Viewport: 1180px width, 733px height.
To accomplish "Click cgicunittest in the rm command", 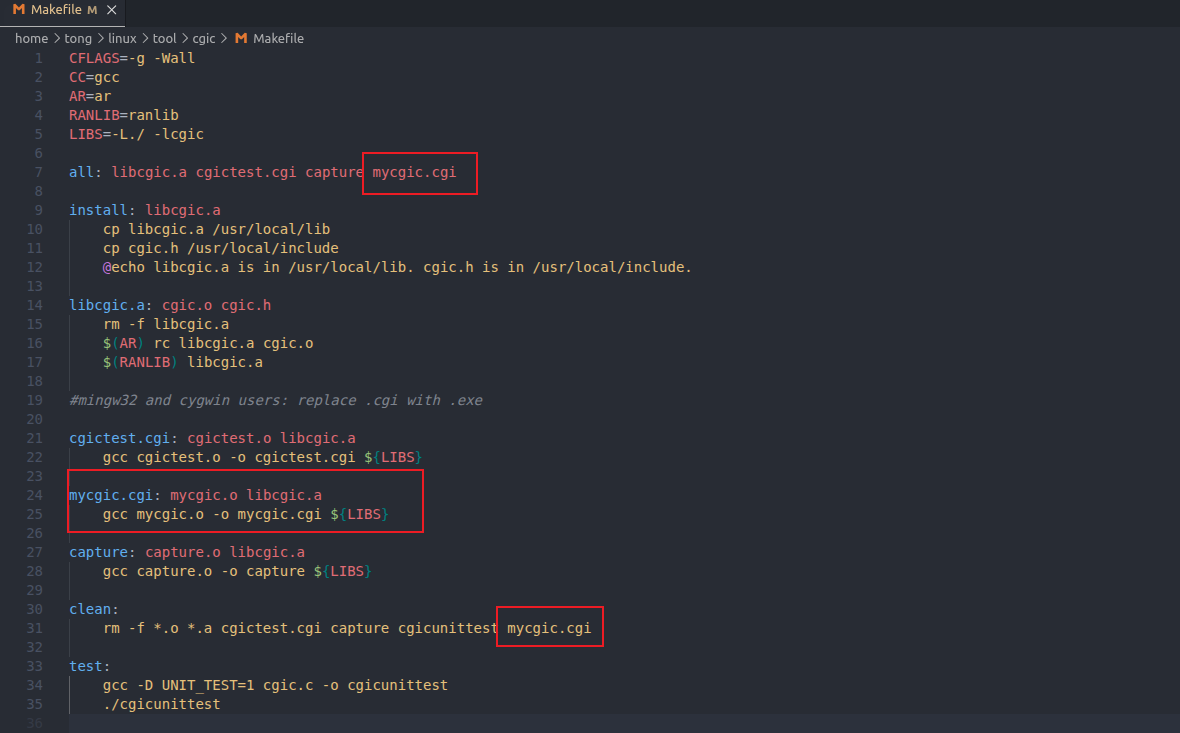I will point(448,628).
